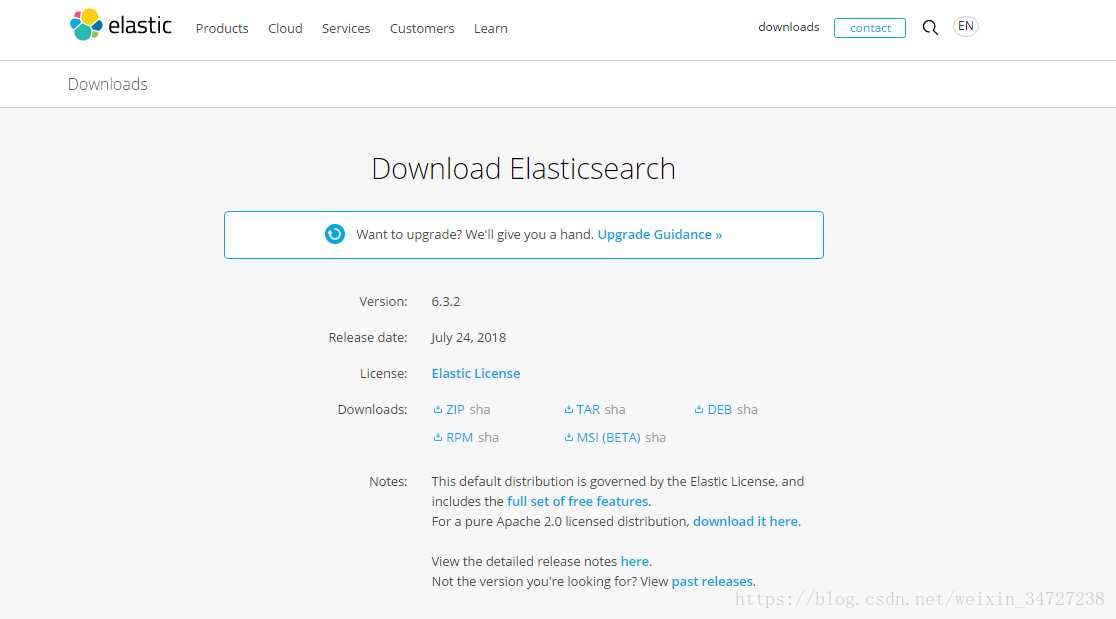1116x619 pixels.
Task: Open the EN language selector
Action: coord(965,27)
